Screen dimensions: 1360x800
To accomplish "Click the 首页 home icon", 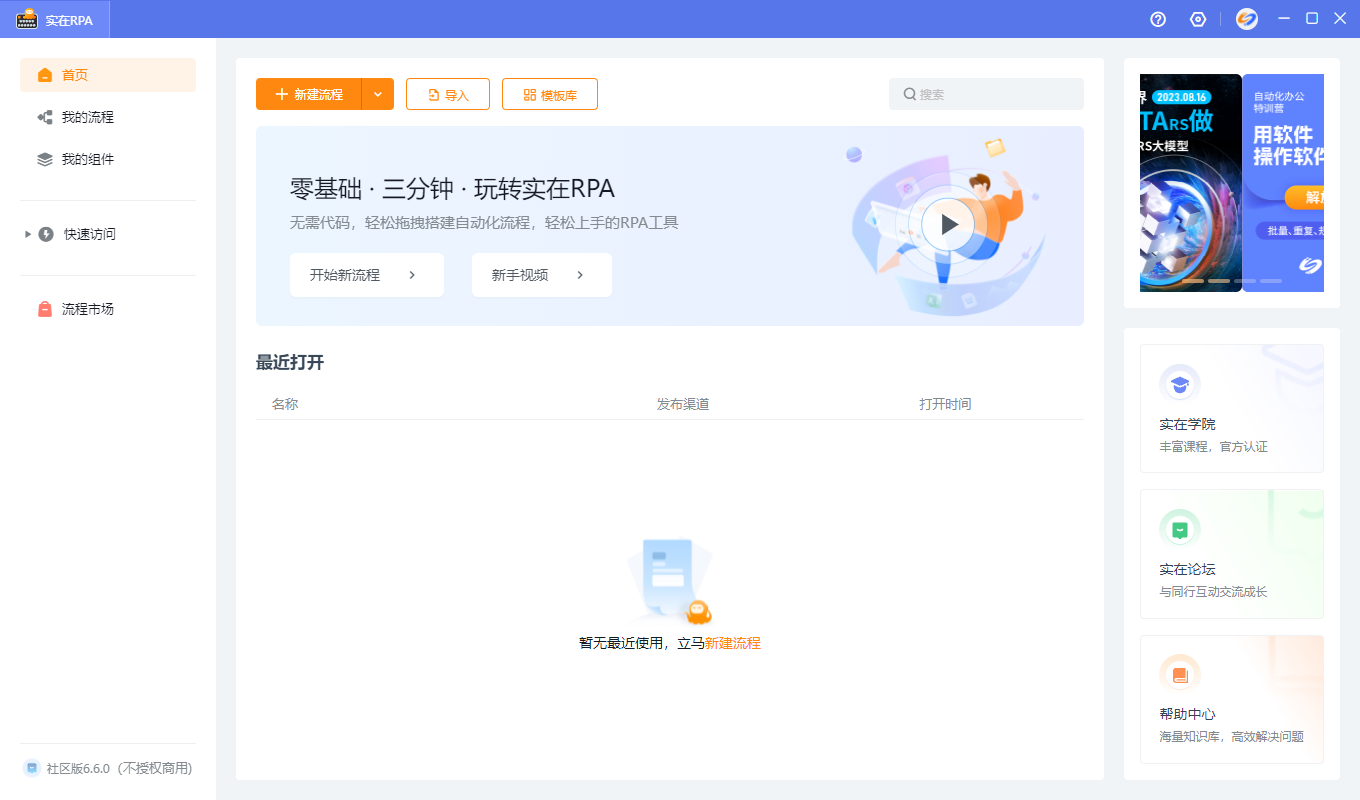I will tap(45, 75).
